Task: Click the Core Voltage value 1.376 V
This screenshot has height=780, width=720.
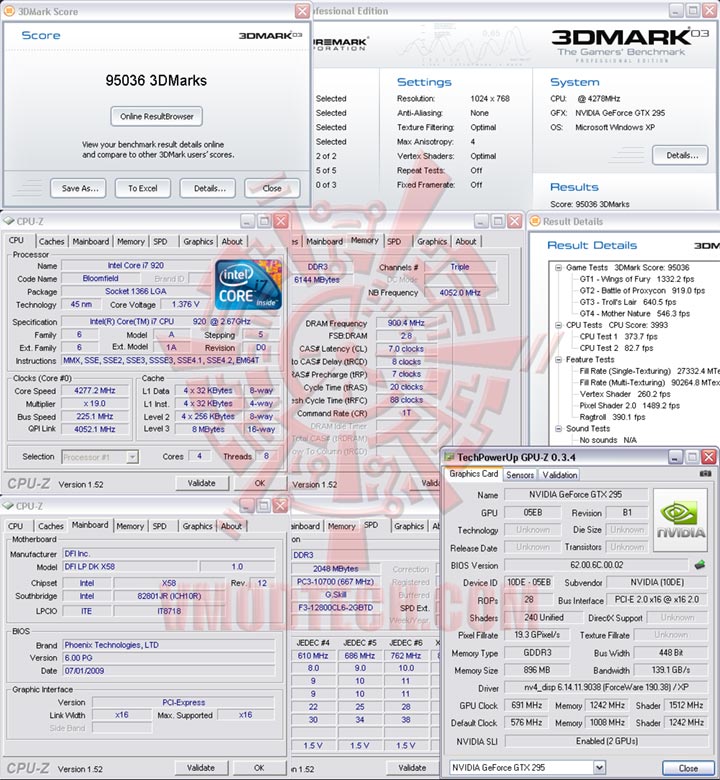Action: click(186, 304)
